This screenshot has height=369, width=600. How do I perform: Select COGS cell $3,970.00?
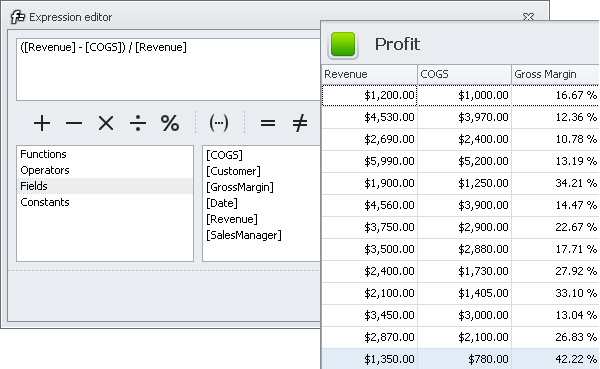click(464, 117)
